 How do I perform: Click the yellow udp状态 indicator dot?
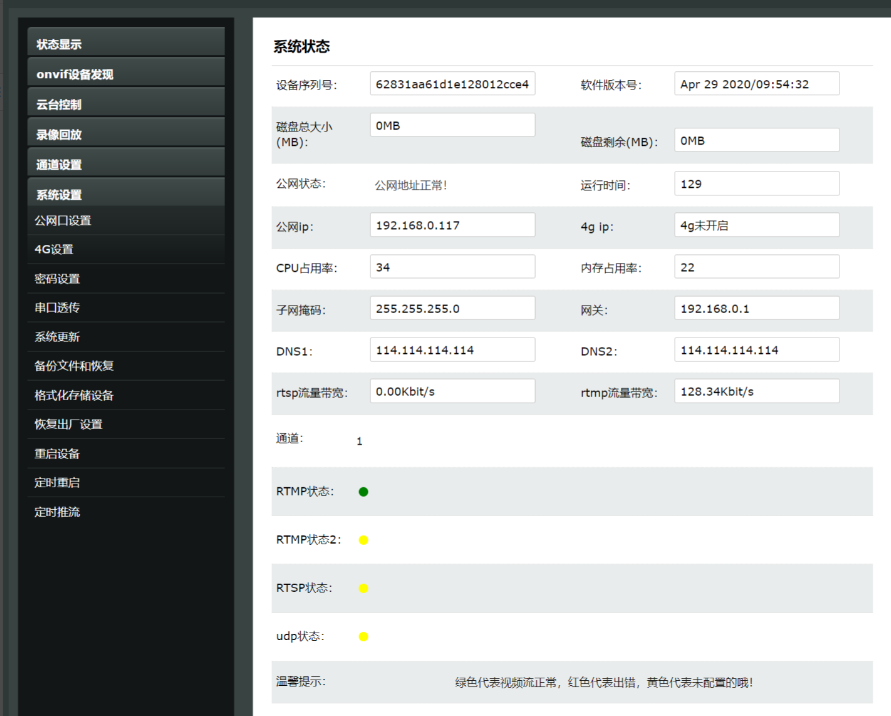point(364,636)
